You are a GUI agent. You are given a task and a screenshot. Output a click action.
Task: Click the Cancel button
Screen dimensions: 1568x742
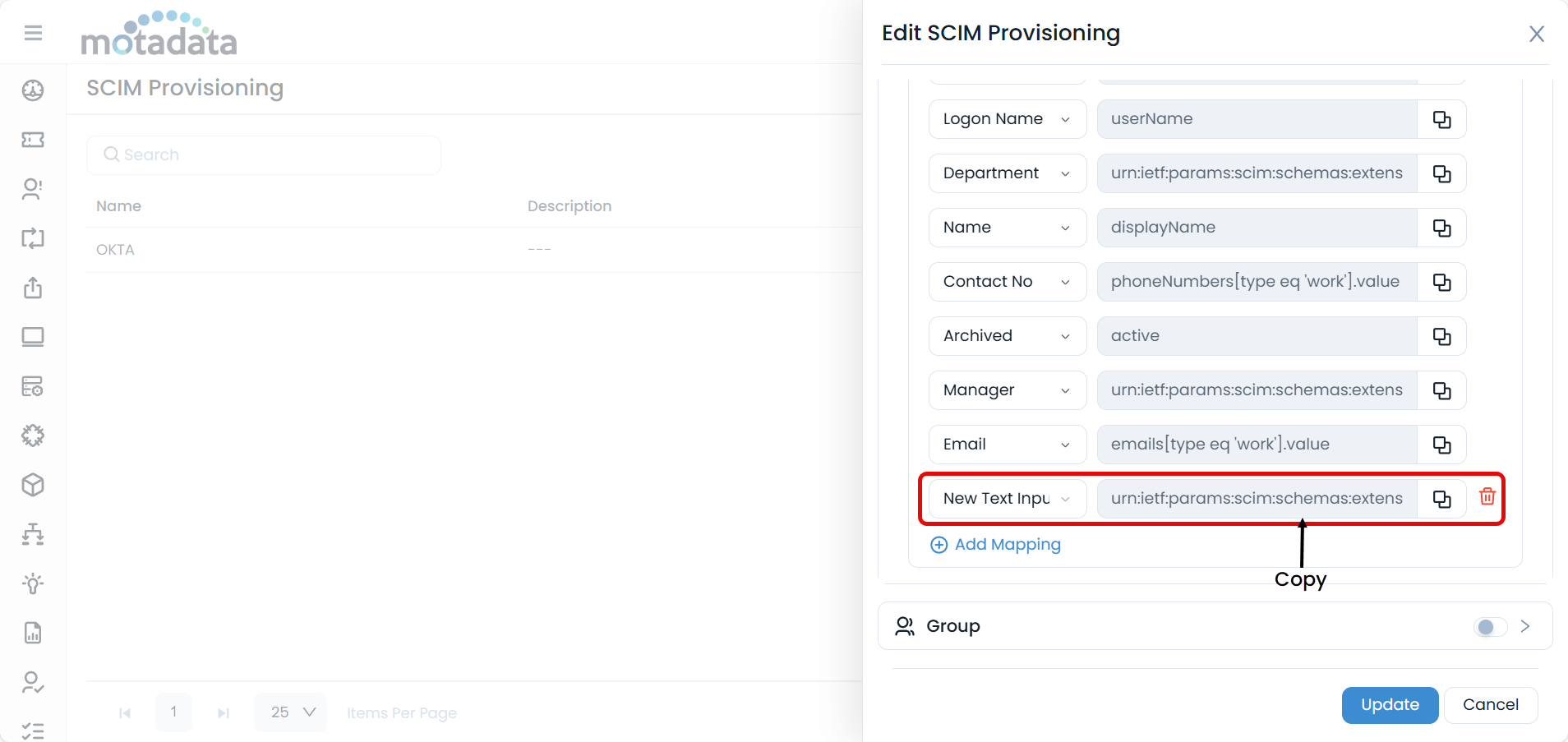click(1490, 705)
